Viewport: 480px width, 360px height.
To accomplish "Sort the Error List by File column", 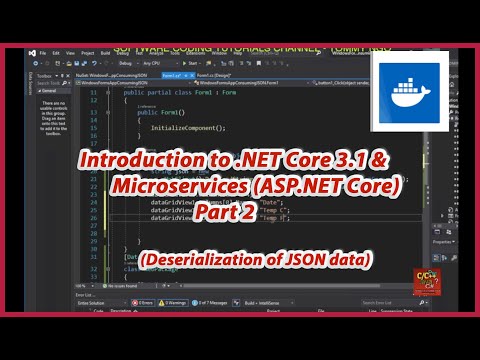I will pos(321,311).
